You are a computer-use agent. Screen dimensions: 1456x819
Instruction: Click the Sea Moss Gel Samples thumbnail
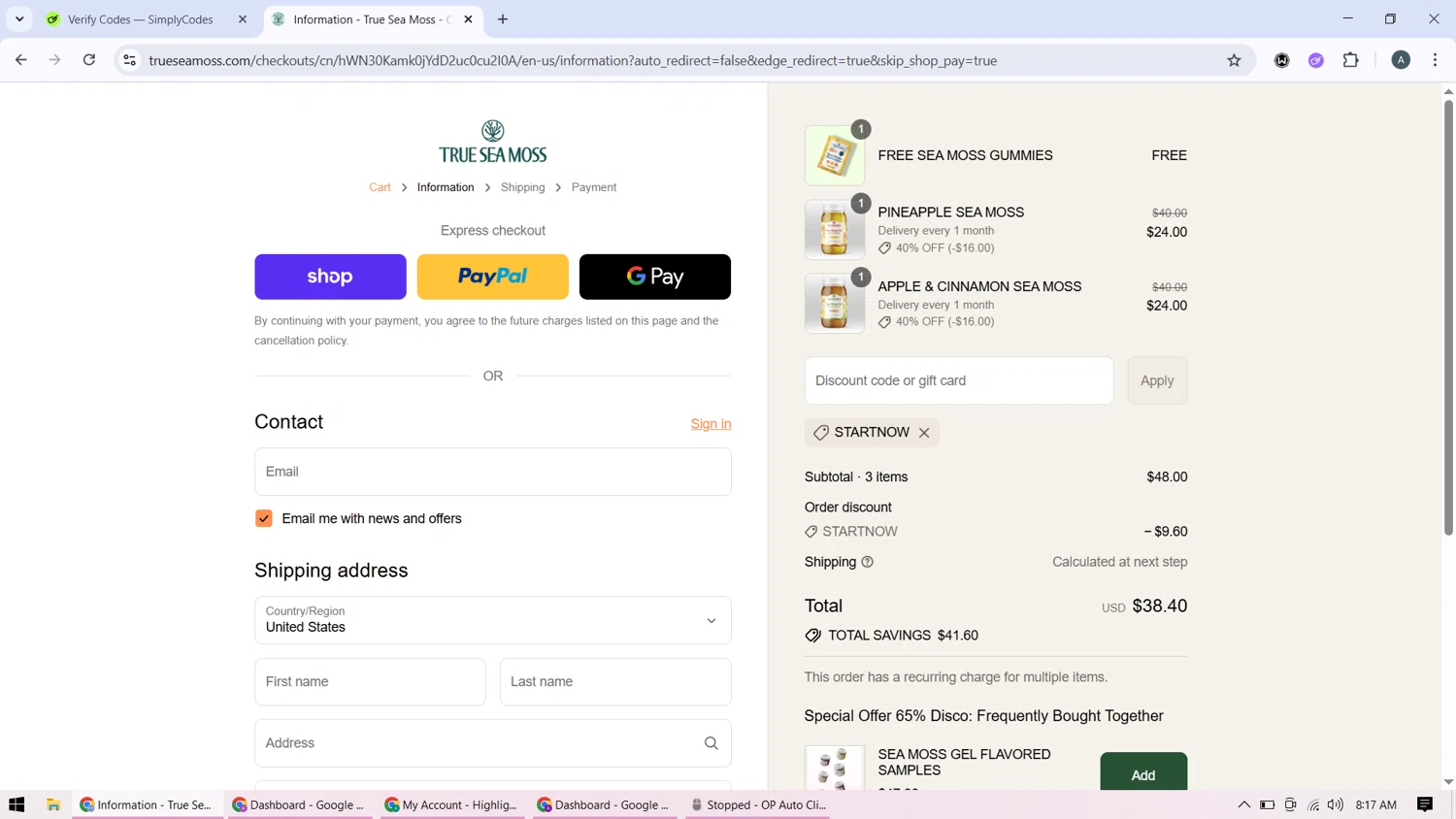pyautogui.click(x=835, y=769)
